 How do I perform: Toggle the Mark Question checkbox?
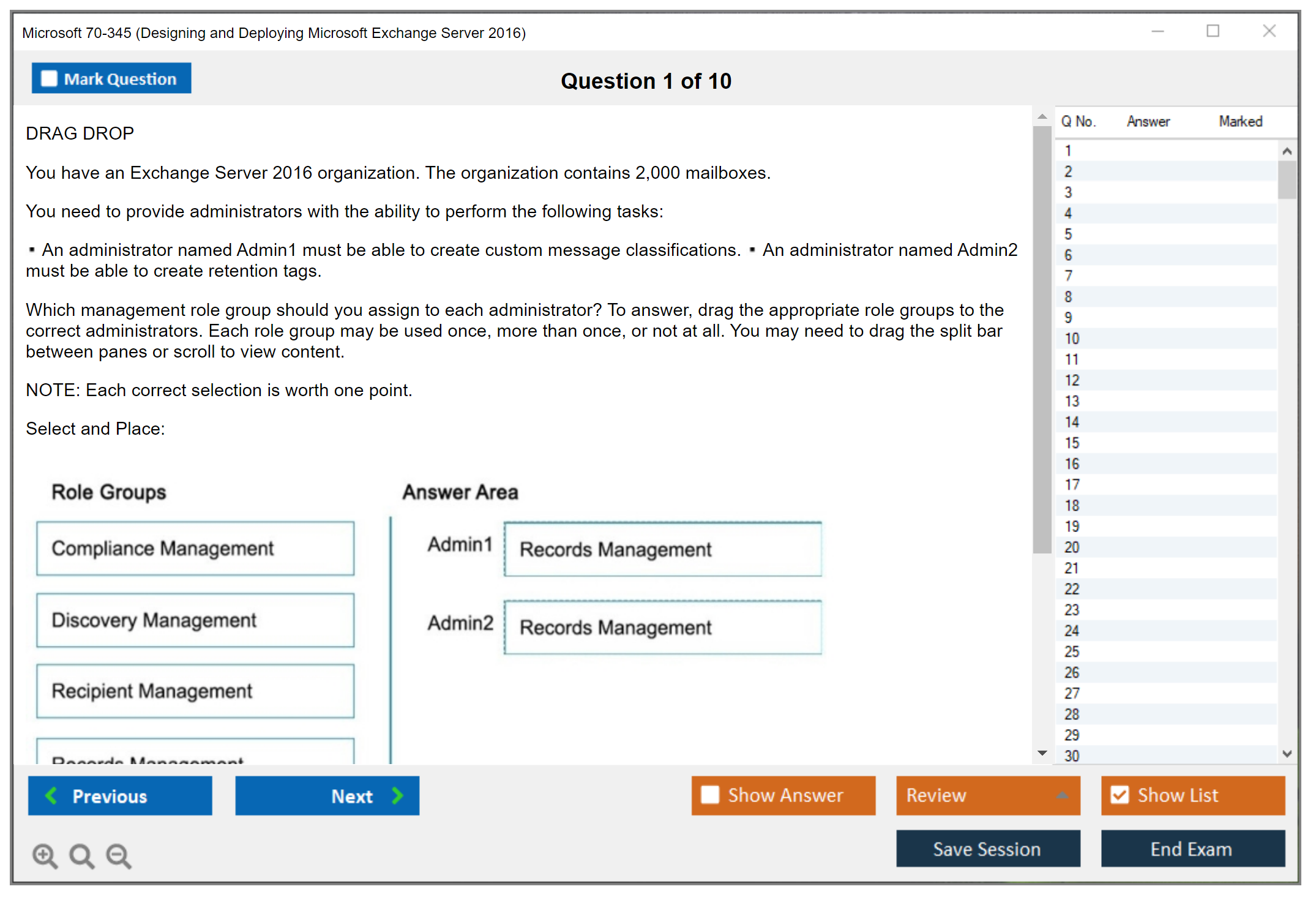[x=49, y=79]
